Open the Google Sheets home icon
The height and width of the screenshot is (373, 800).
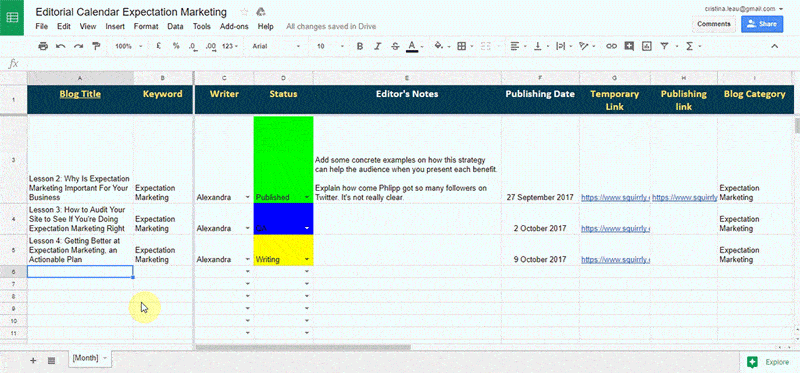click(12, 17)
